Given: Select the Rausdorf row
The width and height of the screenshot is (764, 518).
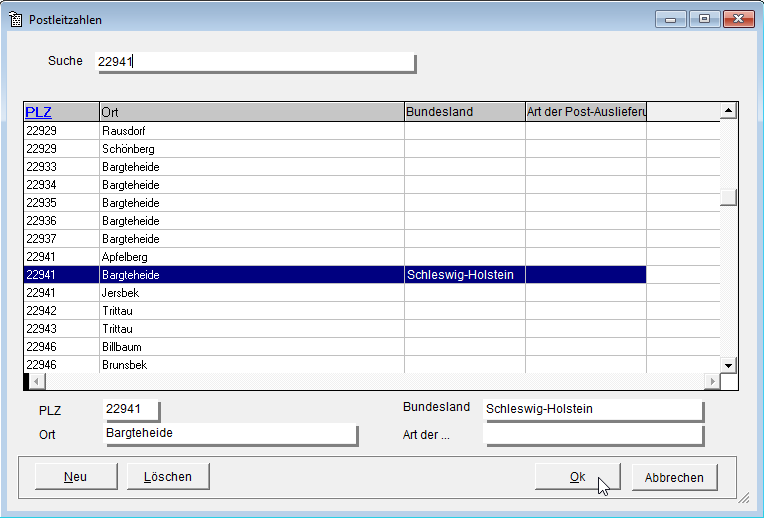Looking at the screenshot, I should point(372,131).
